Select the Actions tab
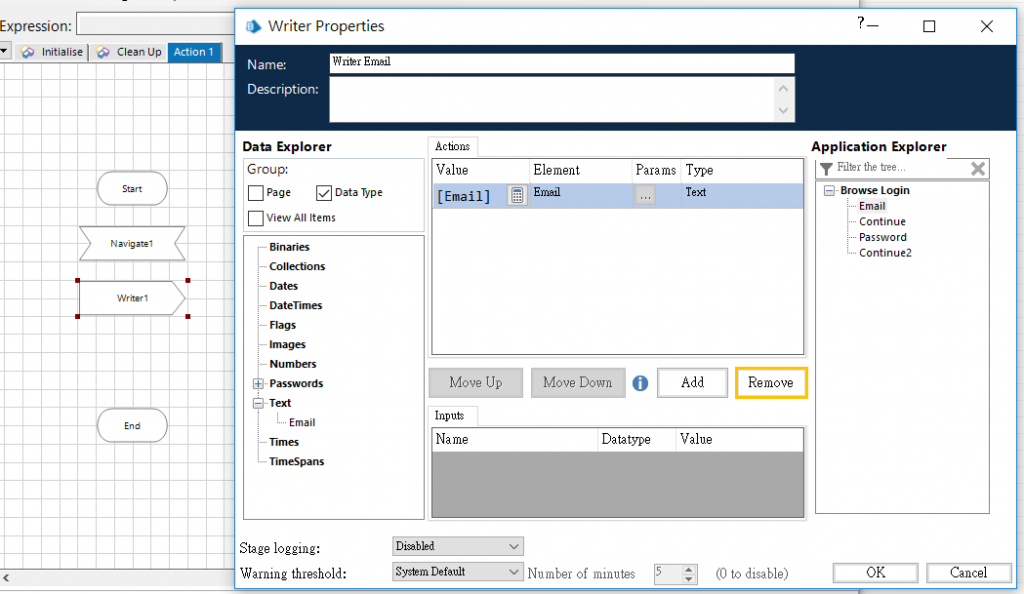The height and width of the screenshot is (594, 1024). 453,146
